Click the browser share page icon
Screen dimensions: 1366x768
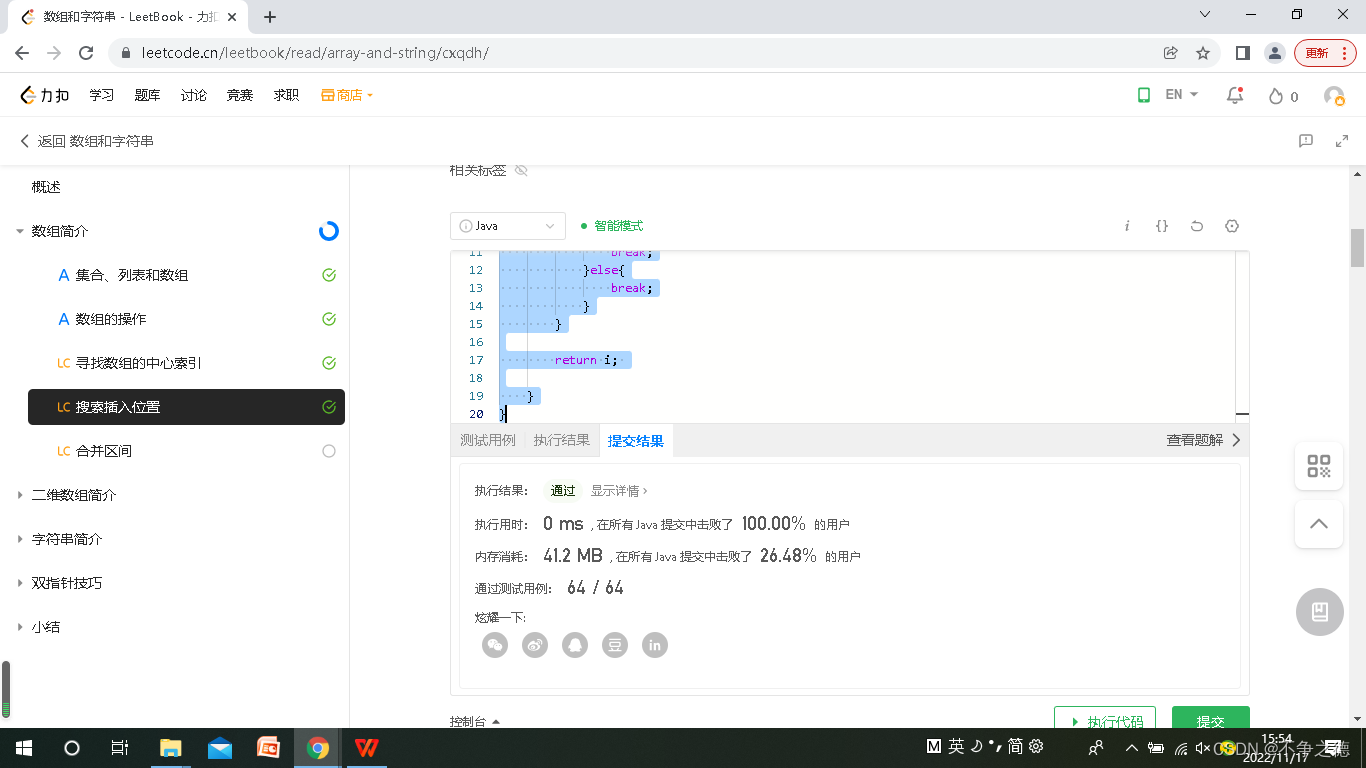tap(1170, 53)
